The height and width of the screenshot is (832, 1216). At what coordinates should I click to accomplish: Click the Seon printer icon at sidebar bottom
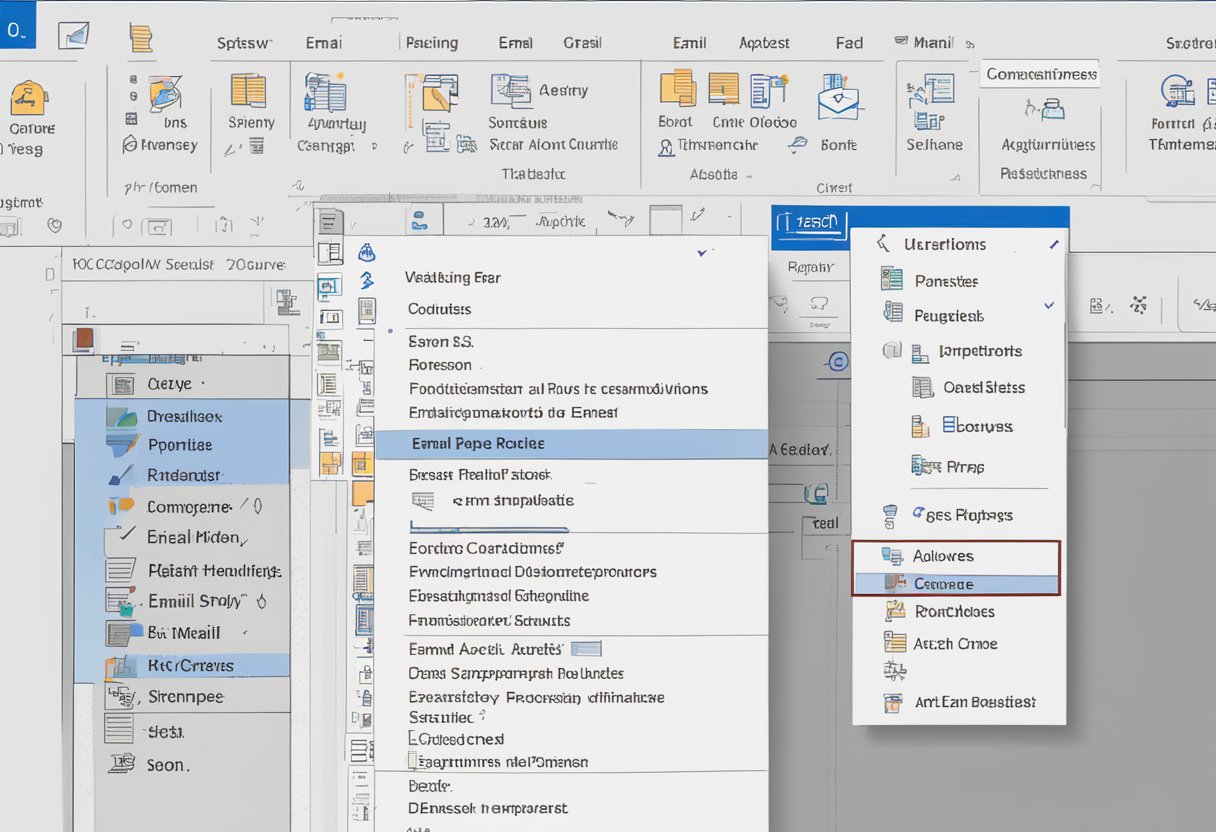click(x=120, y=764)
